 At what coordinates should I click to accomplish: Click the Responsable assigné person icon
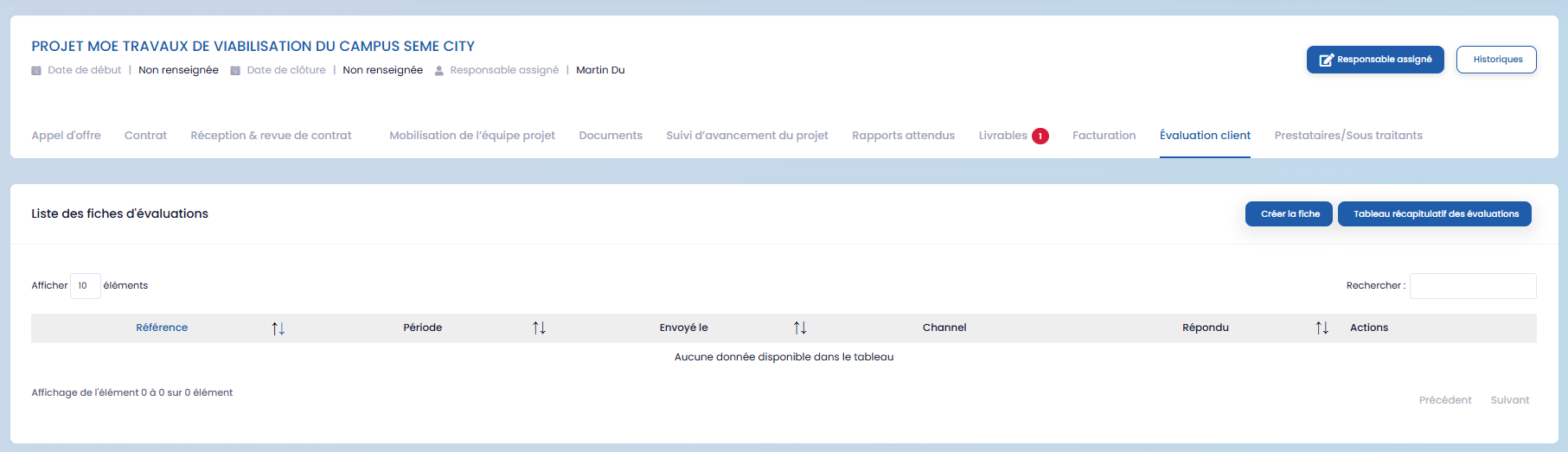(x=439, y=71)
